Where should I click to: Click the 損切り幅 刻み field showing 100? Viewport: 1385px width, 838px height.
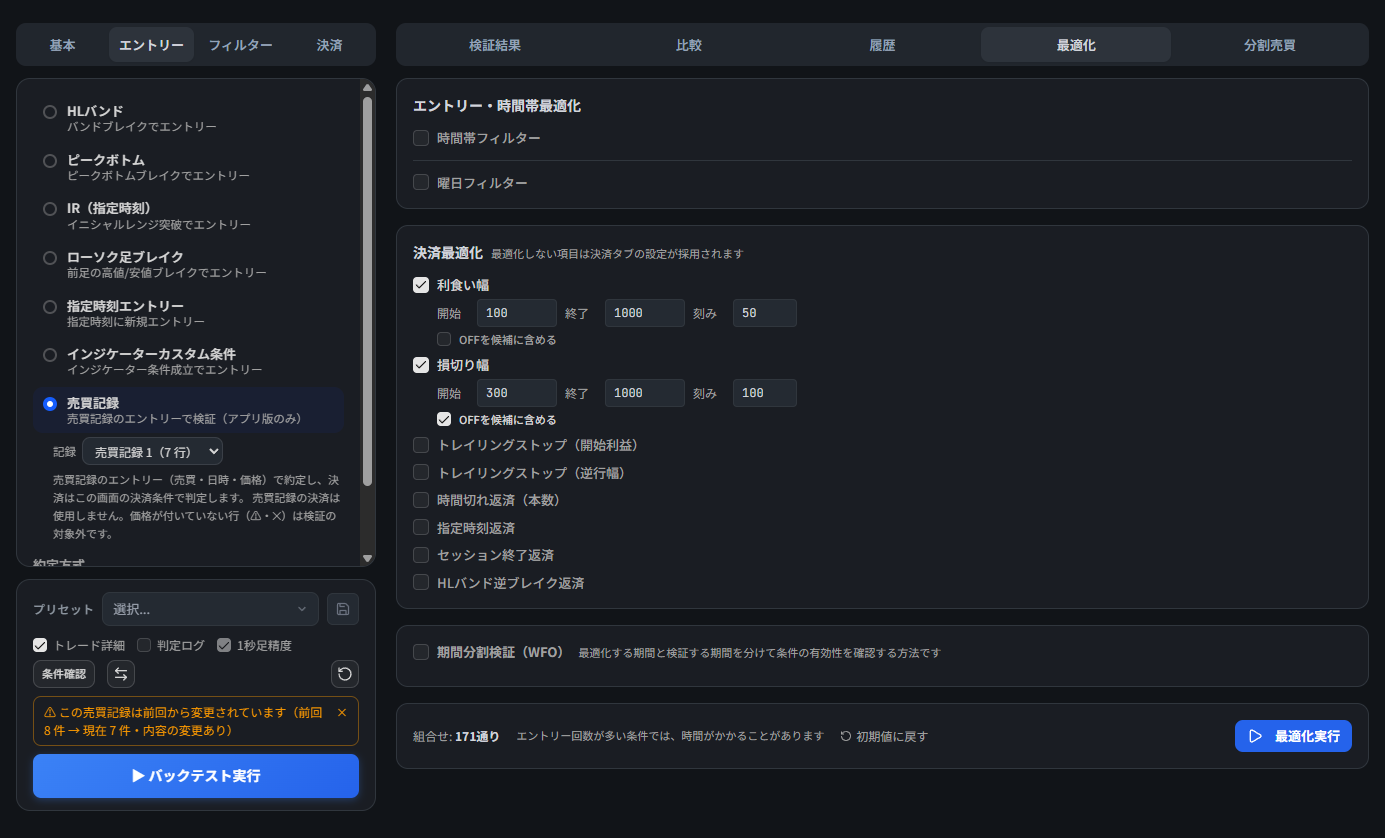tap(765, 393)
